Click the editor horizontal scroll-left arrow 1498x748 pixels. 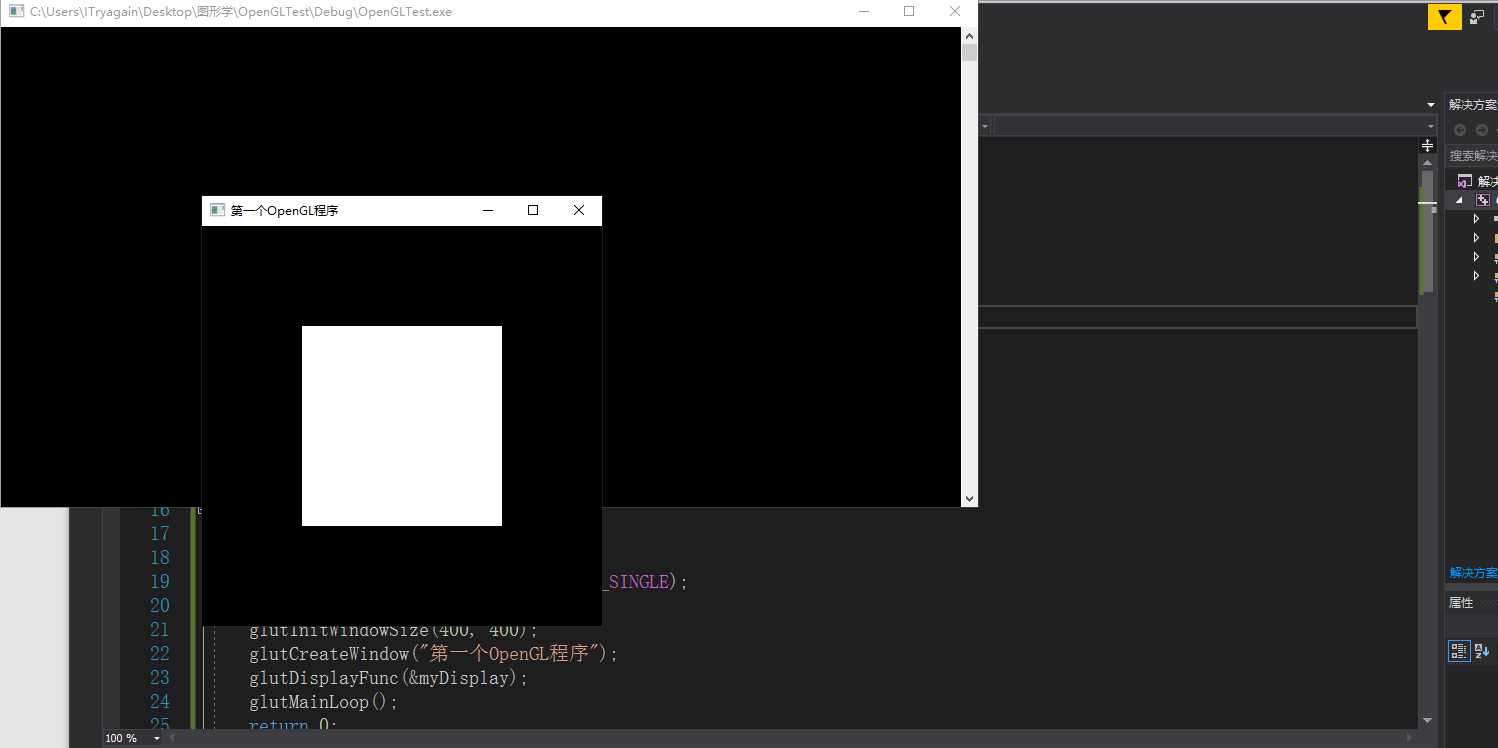tap(173, 738)
